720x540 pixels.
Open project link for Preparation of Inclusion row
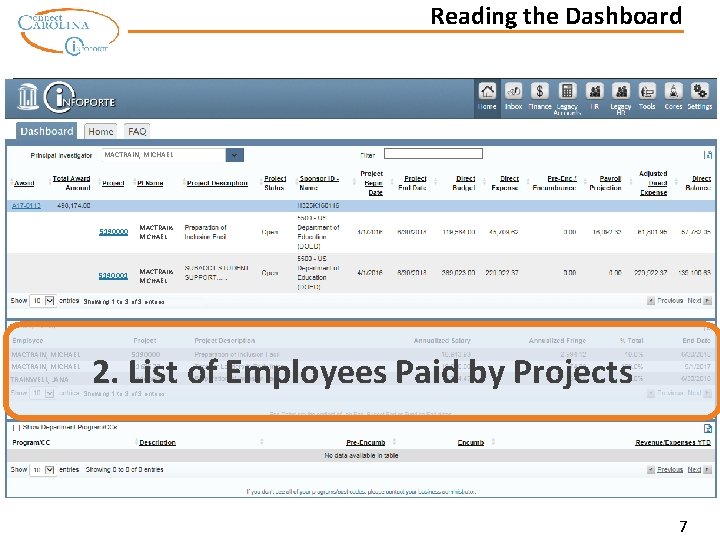(113, 232)
